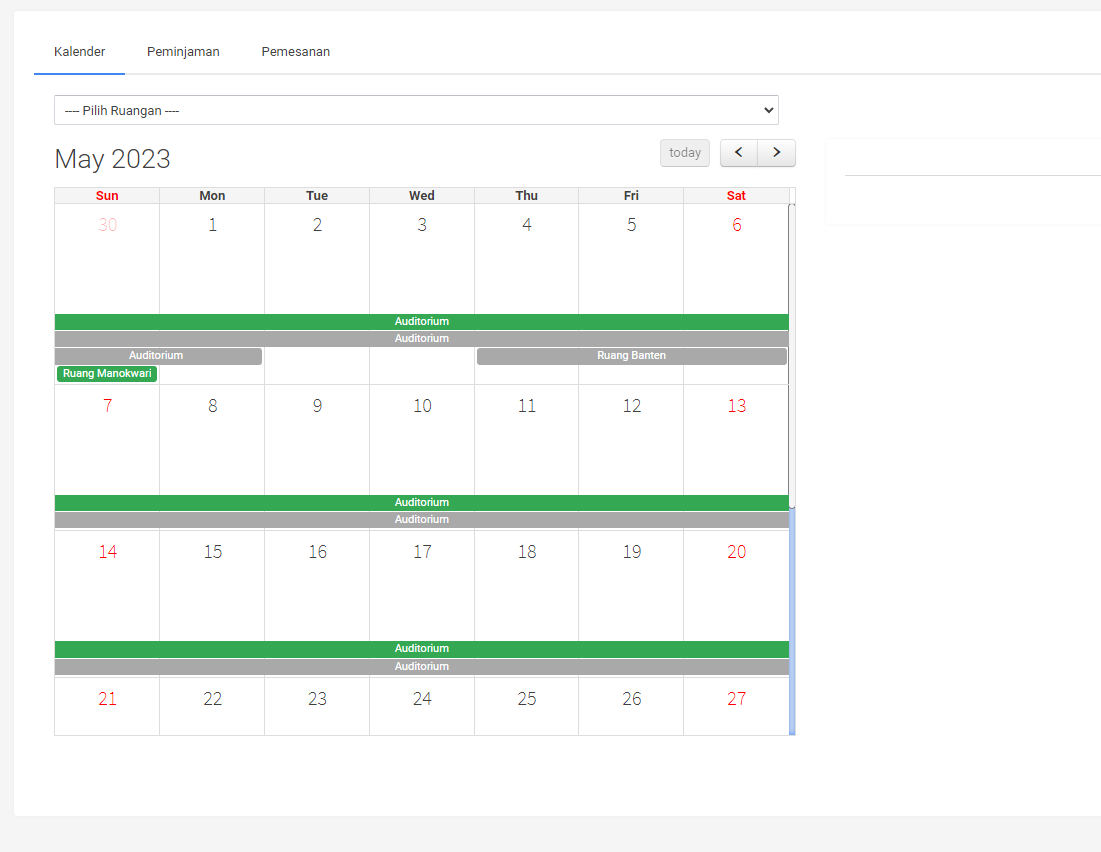
Task: Click the calendar's vertical scrollbar
Action: pos(792,620)
